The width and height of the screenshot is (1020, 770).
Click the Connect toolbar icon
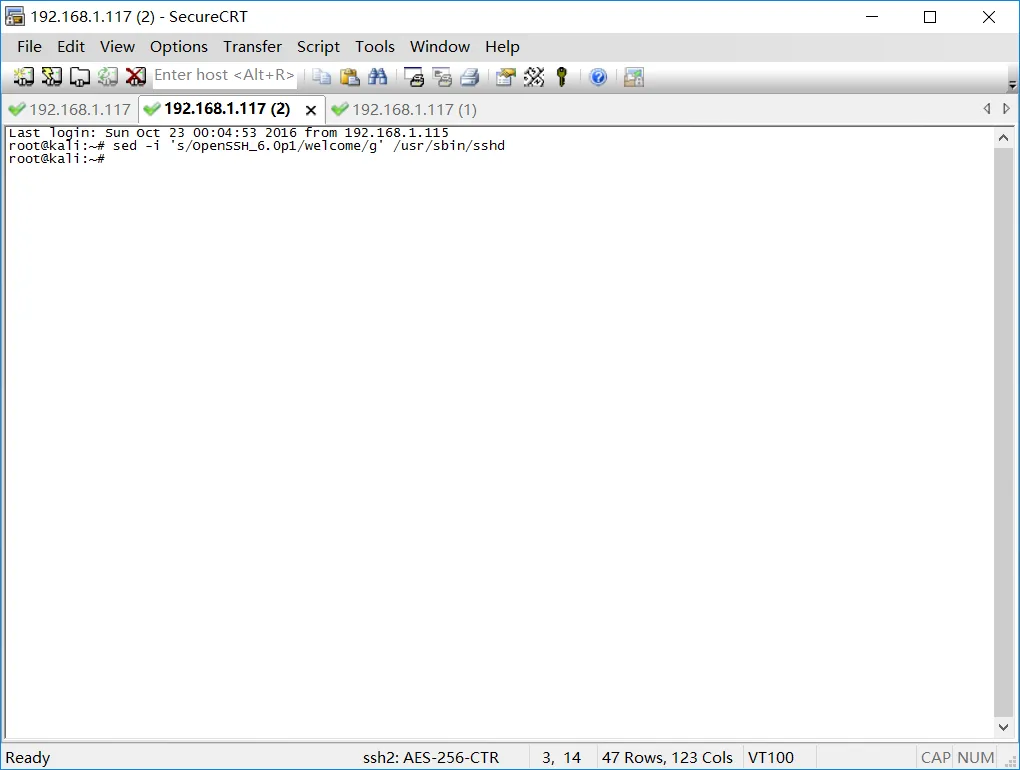click(x=23, y=77)
